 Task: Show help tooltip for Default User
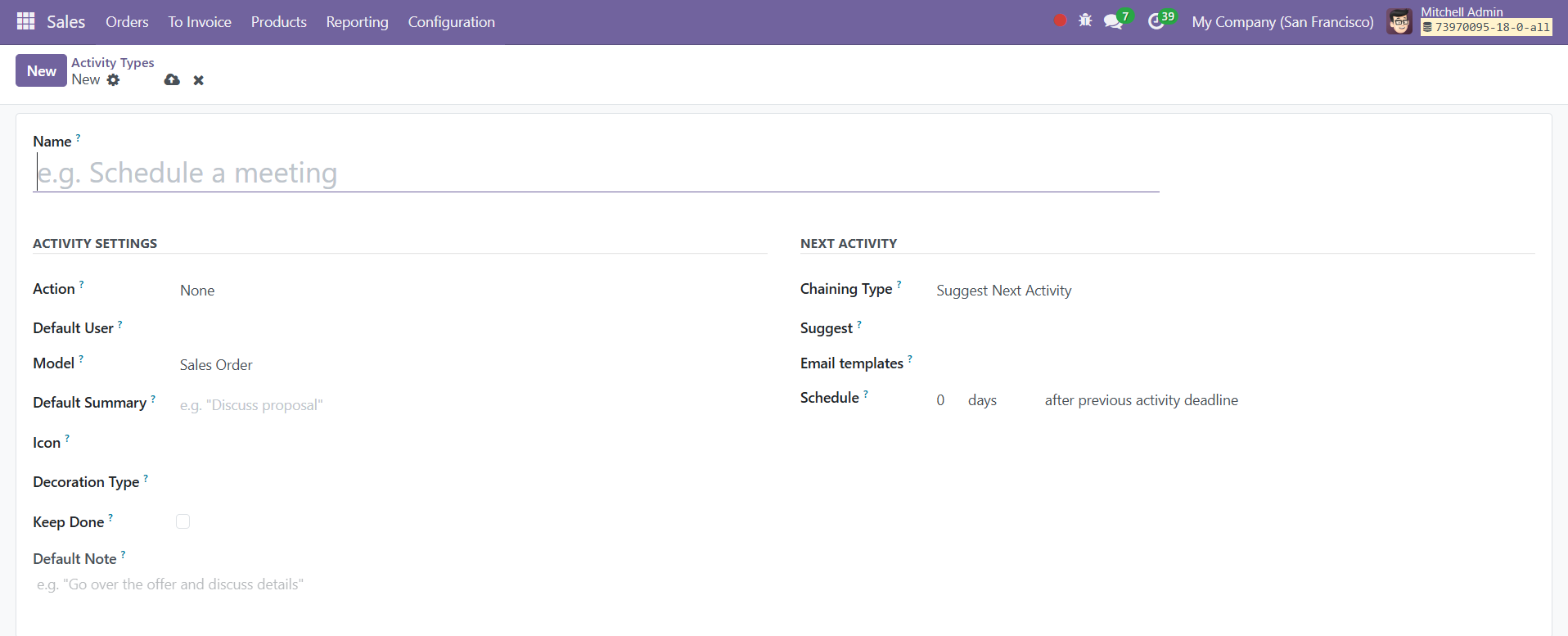pos(119,325)
